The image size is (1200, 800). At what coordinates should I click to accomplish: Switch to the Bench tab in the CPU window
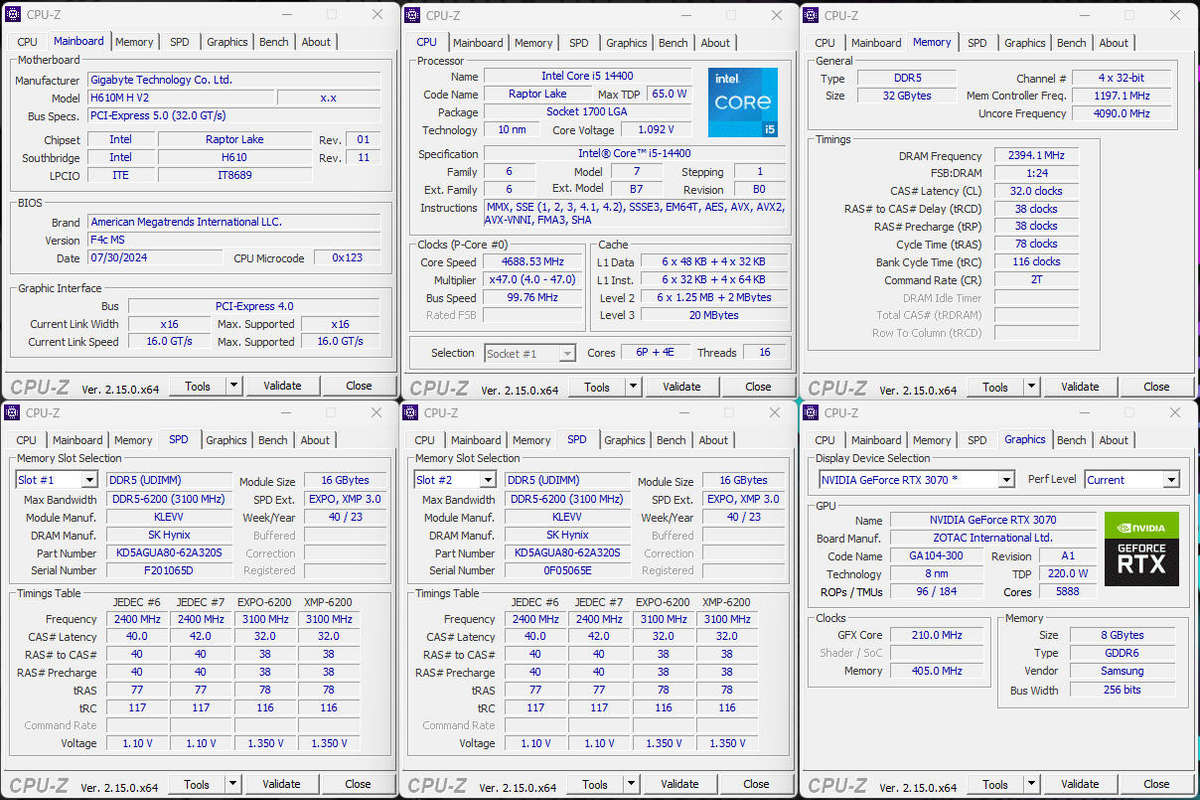tap(673, 42)
